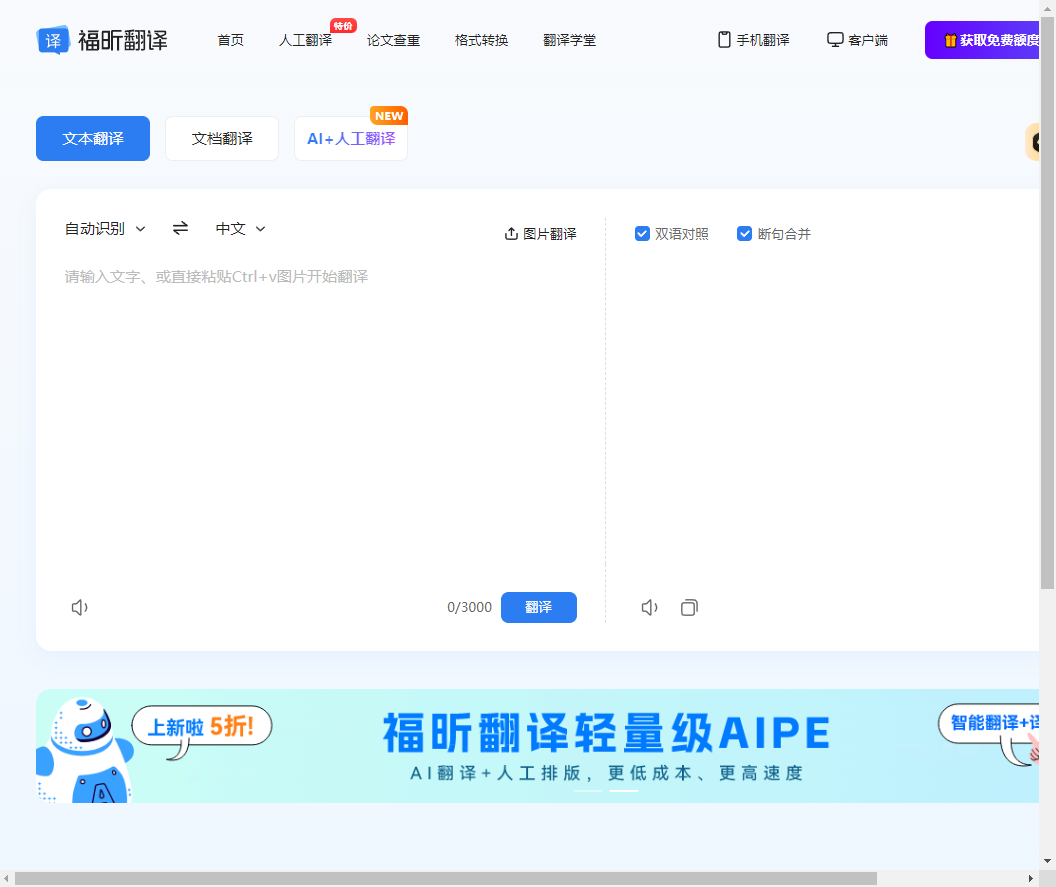Open 格式转换 navigation item
Image resolution: width=1056 pixels, height=887 pixels.
482,40
